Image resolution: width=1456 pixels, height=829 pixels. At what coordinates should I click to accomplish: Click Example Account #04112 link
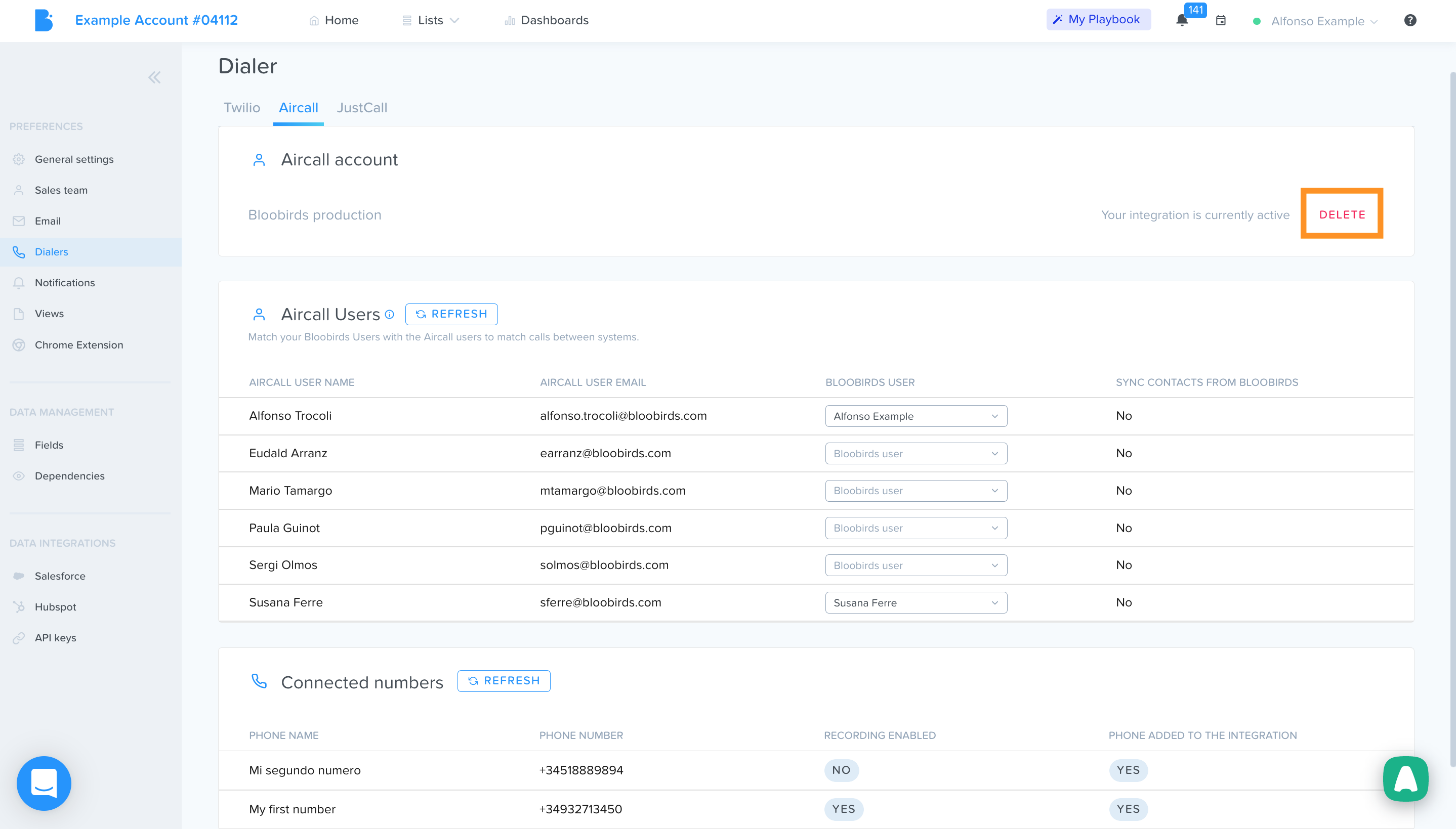click(x=156, y=21)
